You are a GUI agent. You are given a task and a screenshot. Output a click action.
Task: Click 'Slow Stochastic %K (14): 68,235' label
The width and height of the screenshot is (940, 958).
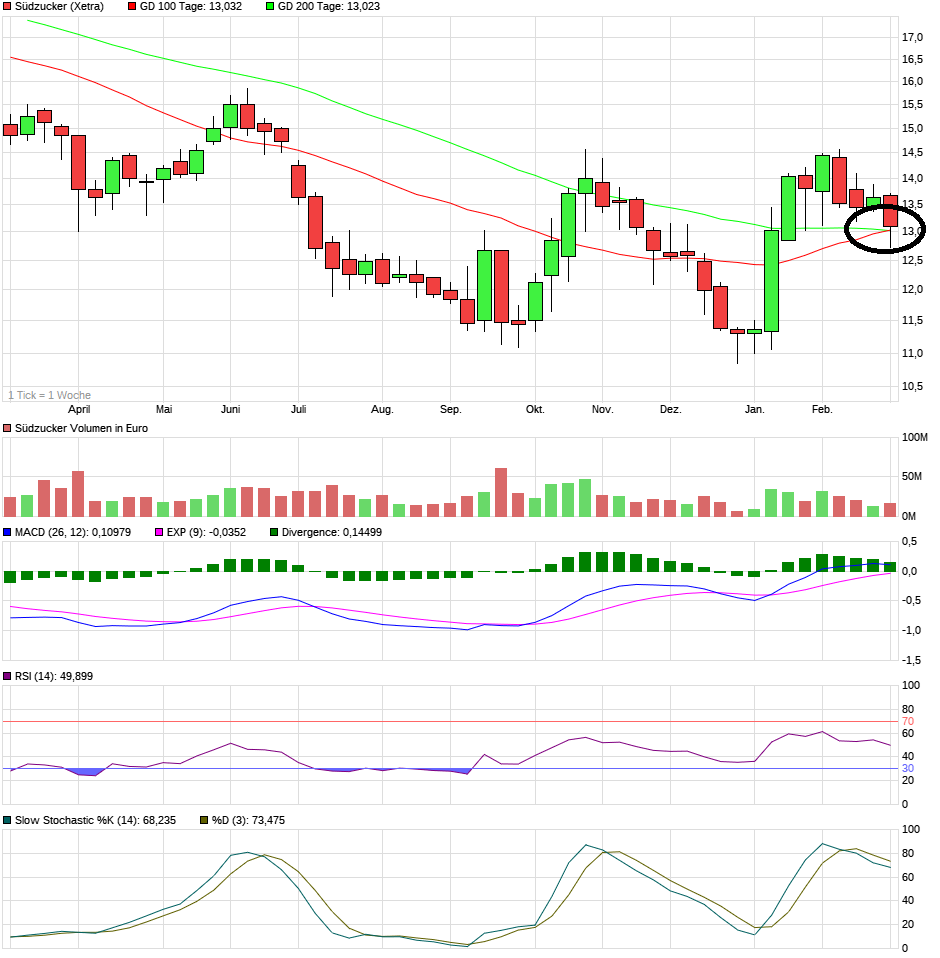(95, 821)
